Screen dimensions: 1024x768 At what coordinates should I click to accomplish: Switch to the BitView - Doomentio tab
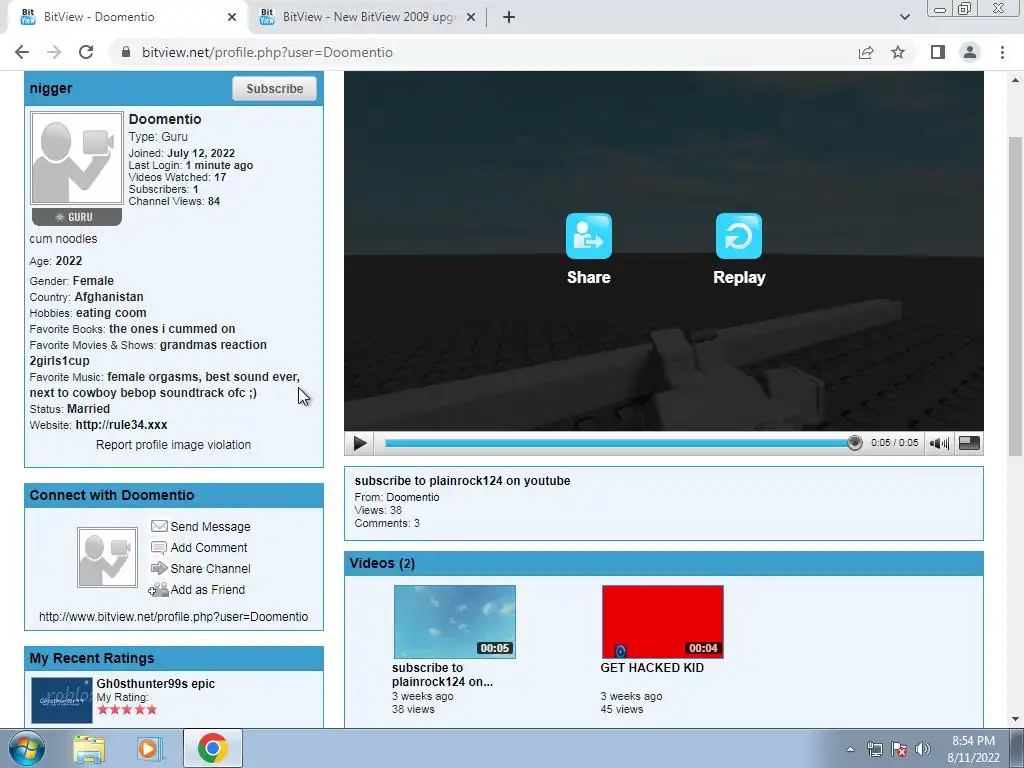pyautogui.click(x=124, y=17)
